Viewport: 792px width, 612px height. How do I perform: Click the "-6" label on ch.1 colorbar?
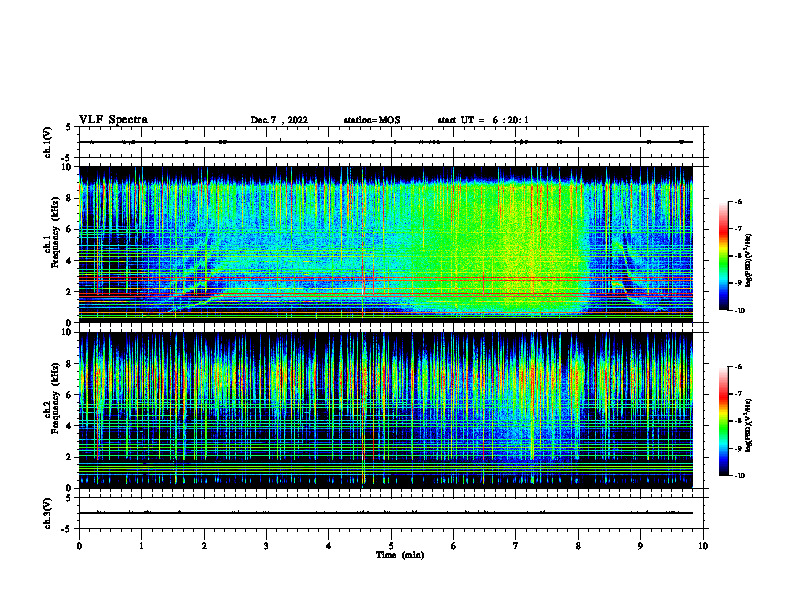click(x=738, y=201)
